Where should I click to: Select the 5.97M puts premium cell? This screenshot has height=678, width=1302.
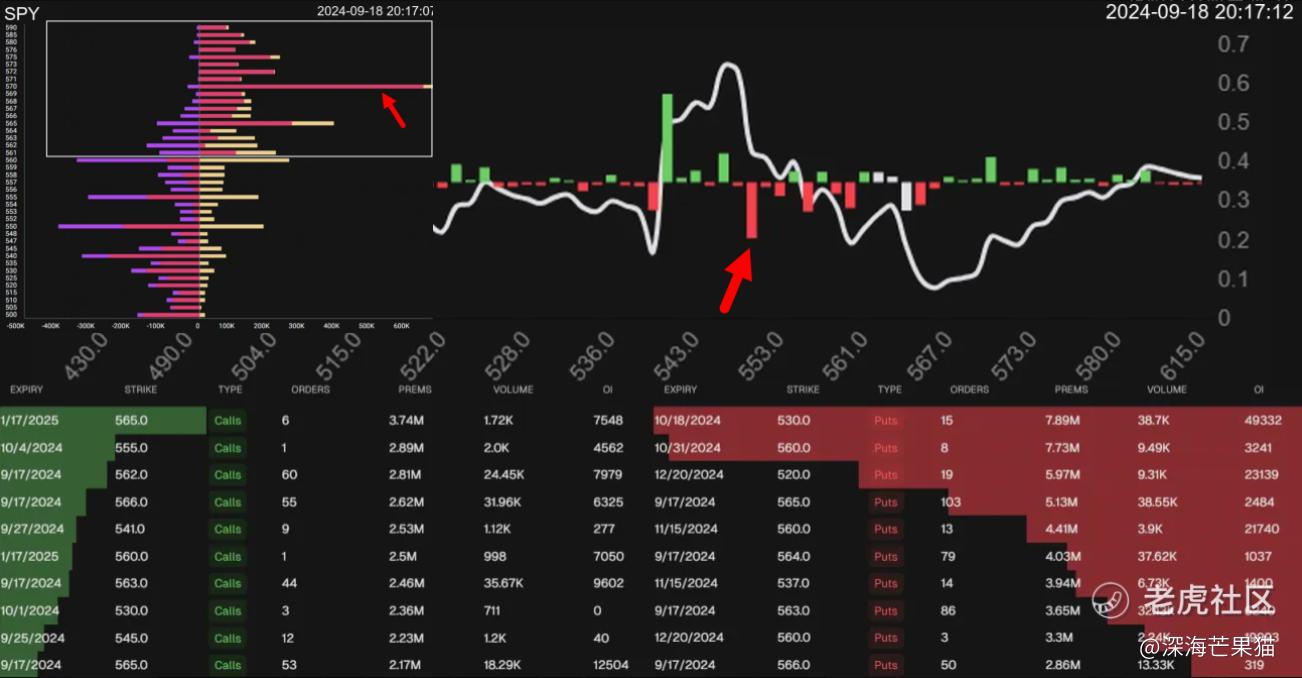click(x=1062, y=475)
